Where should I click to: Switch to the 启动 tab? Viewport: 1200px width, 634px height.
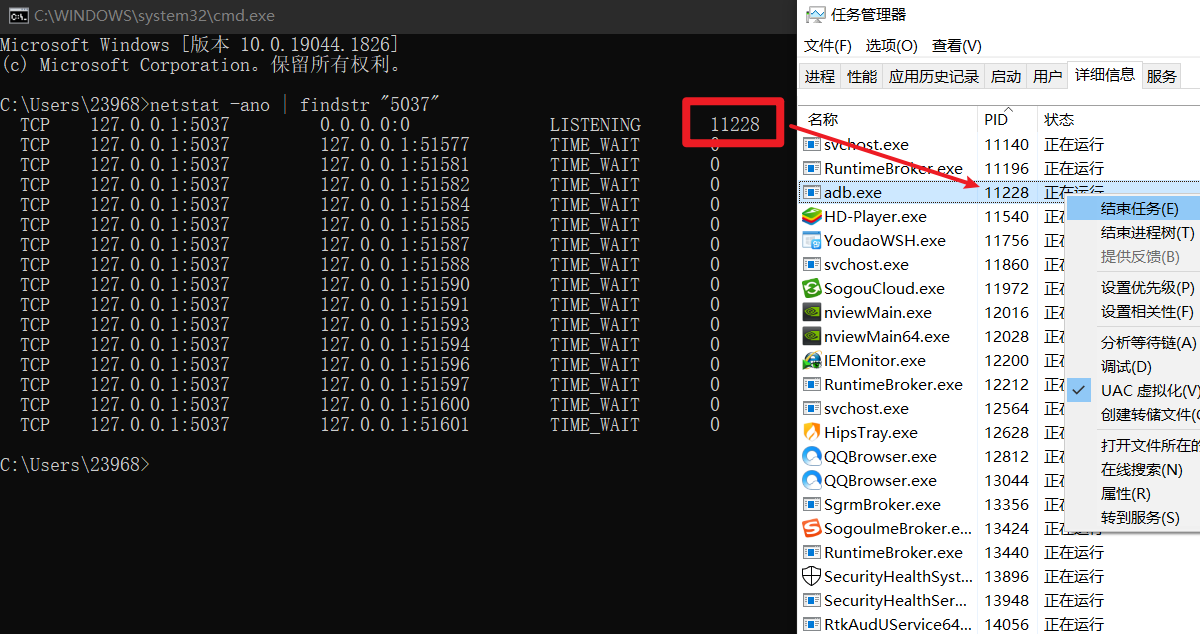(x=1005, y=76)
